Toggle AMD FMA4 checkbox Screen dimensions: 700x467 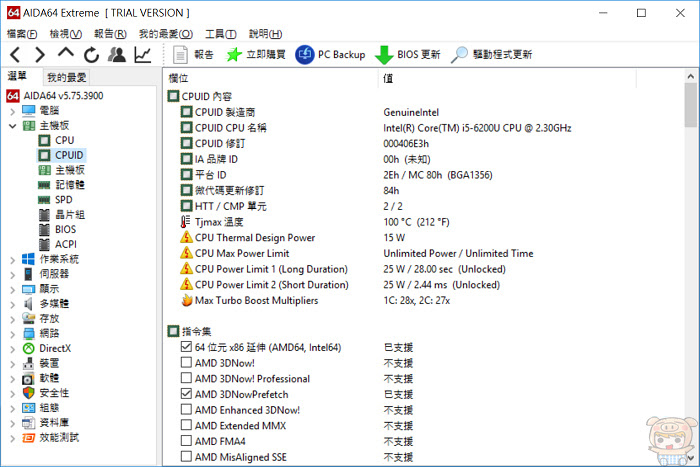pos(186,441)
